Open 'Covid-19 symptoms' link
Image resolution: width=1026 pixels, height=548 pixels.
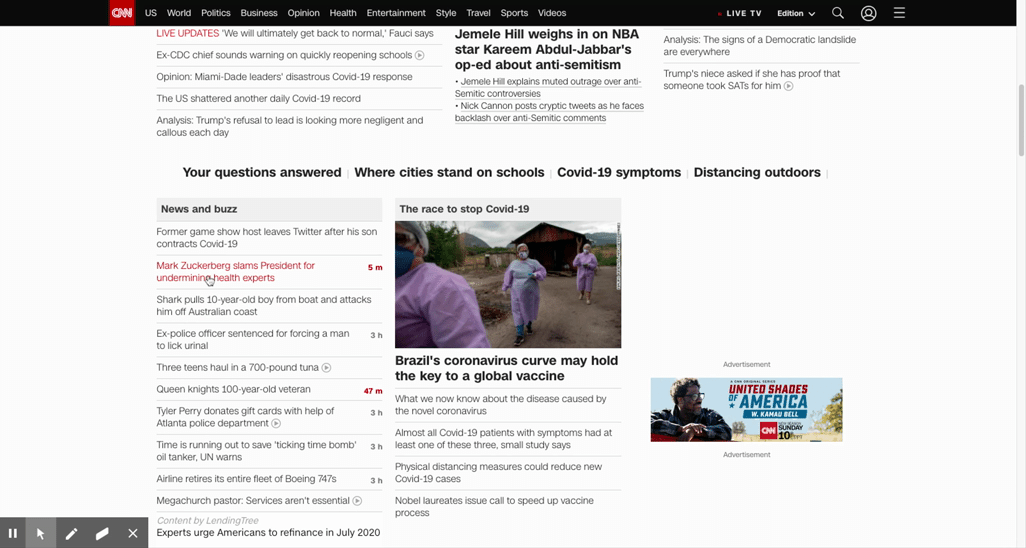619,172
